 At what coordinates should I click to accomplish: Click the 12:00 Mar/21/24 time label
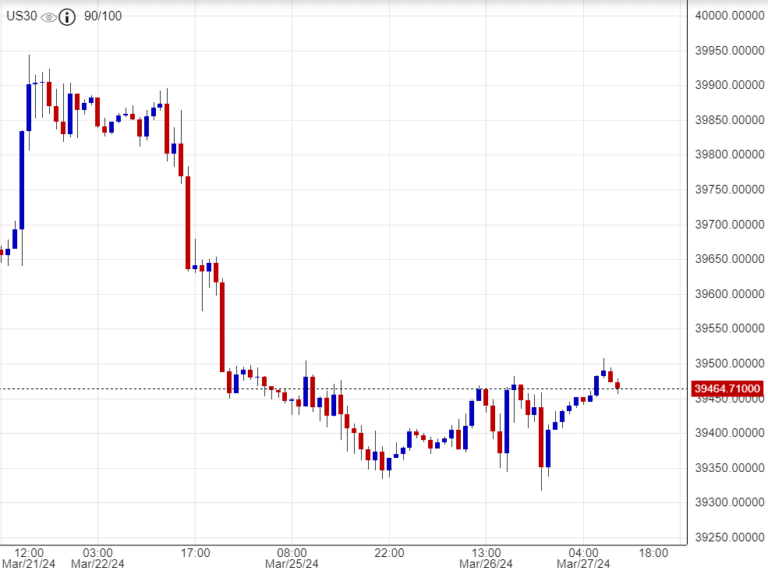coord(29,557)
